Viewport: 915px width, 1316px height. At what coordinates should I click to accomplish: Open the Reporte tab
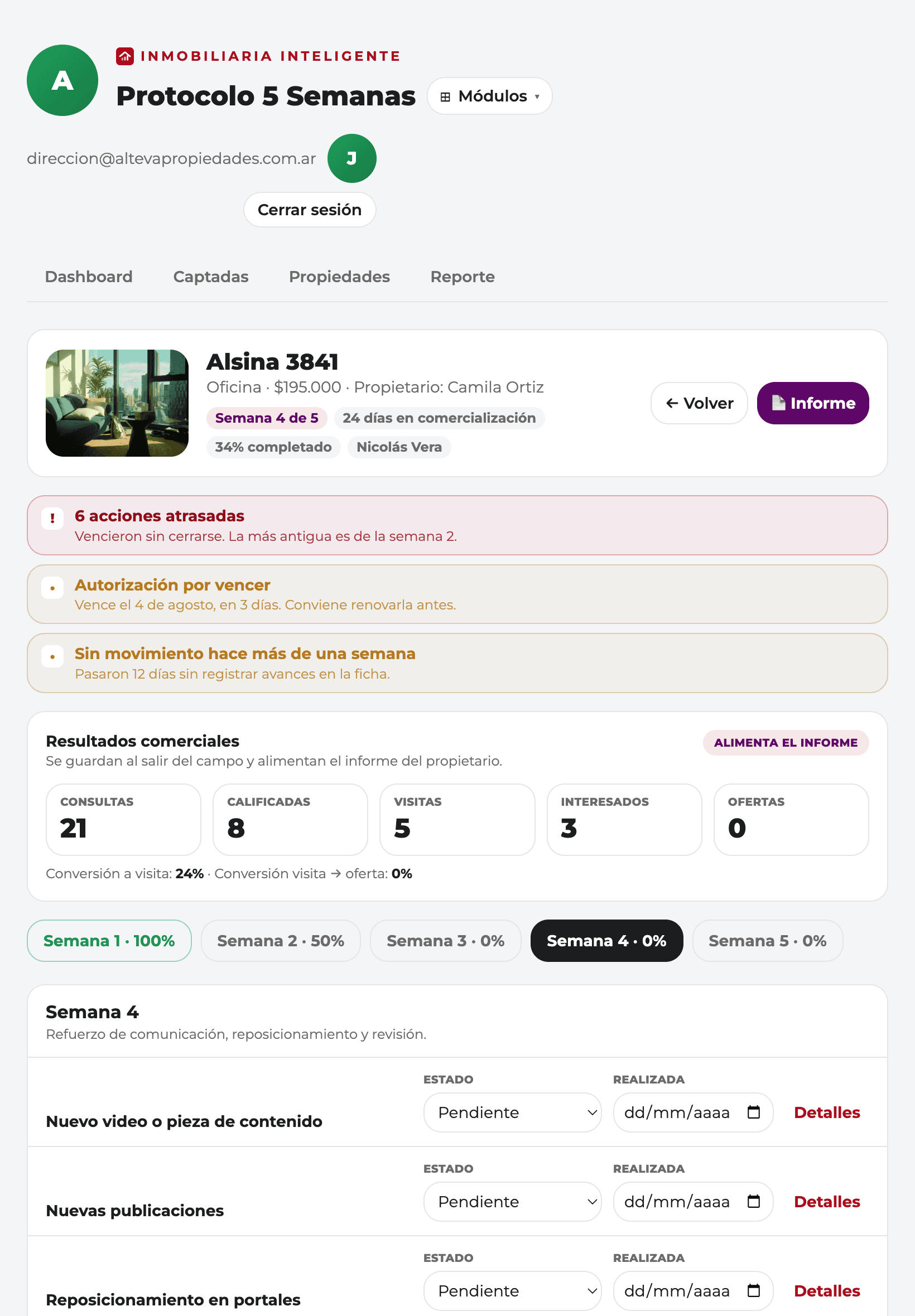pos(462,277)
